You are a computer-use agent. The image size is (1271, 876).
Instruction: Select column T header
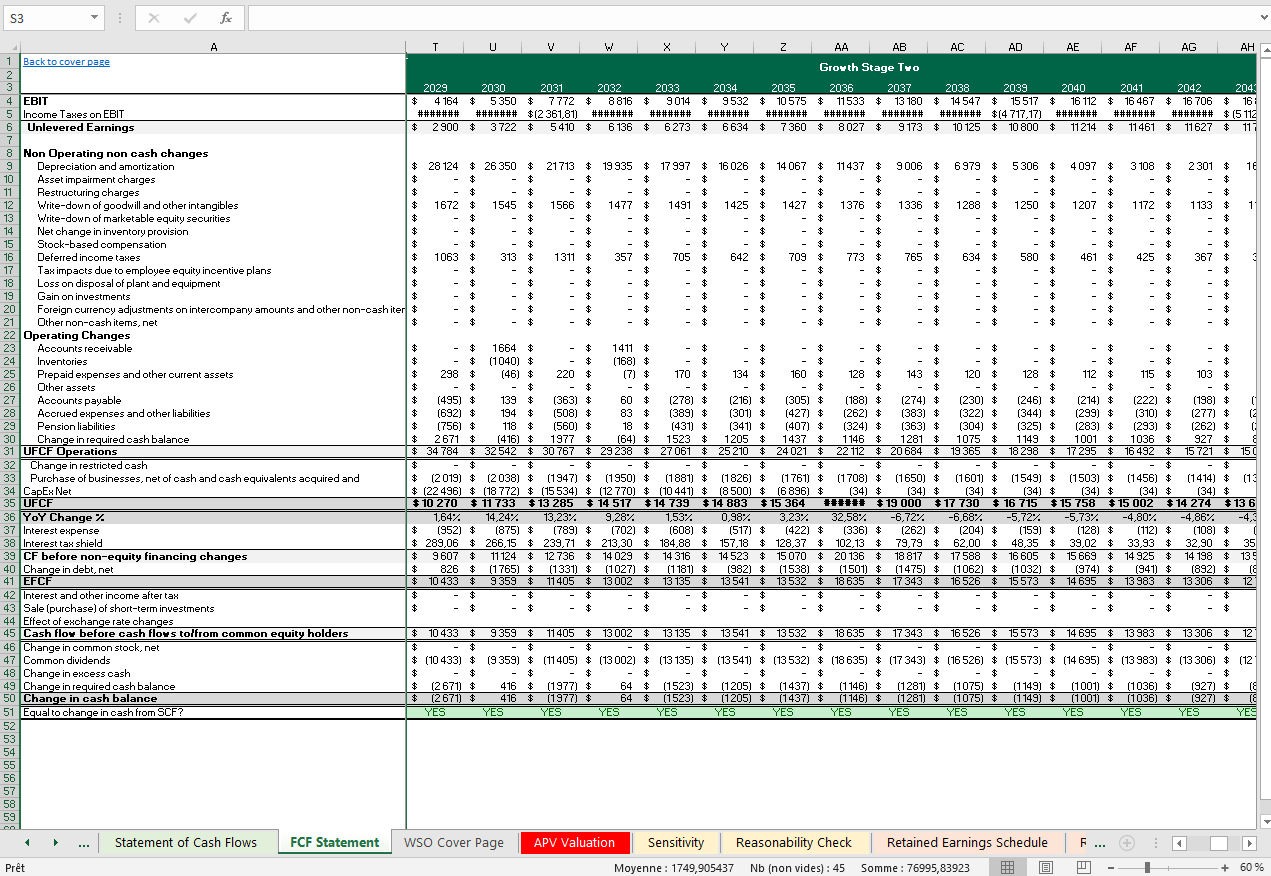(x=435, y=47)
